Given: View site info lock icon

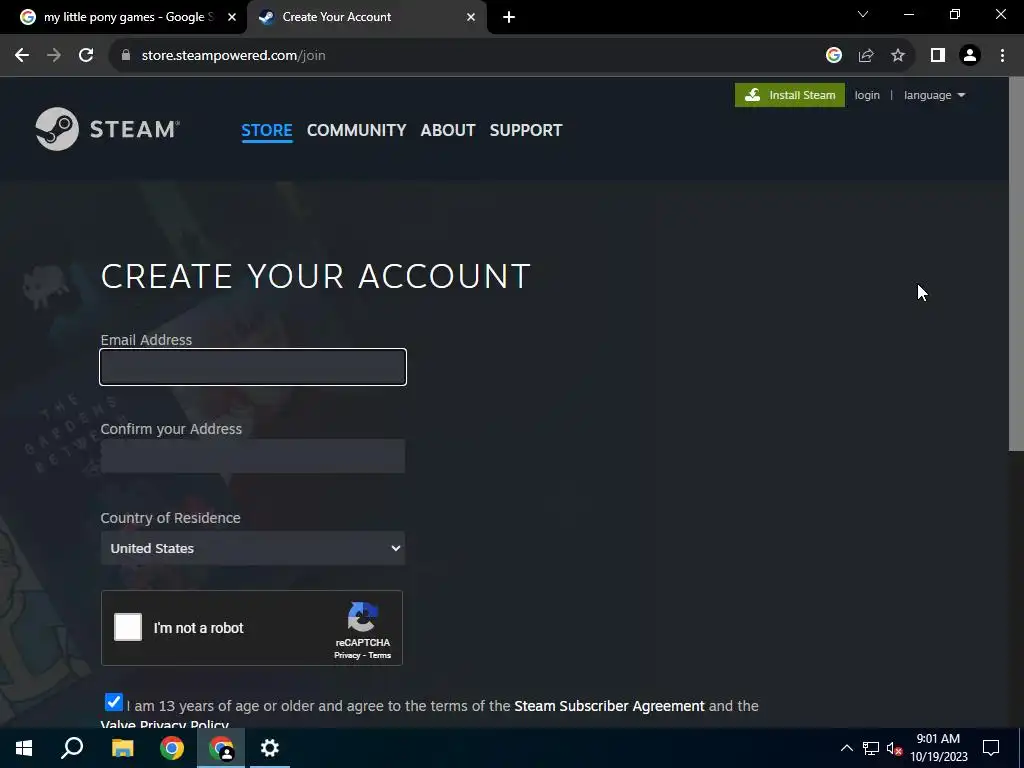Looking at the screenshot, I should (126, 56).
